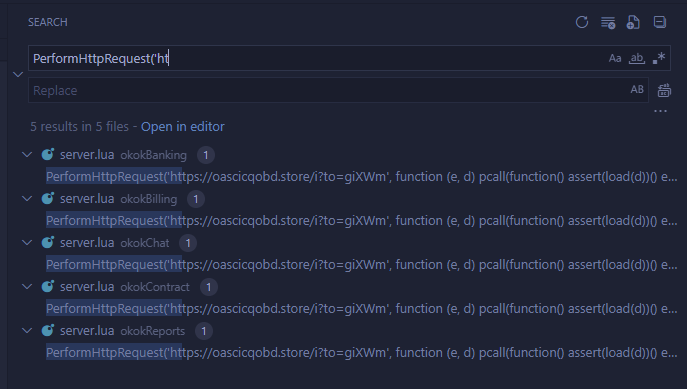The height and width of the screenshot is (389, 687).
Task: Collapse all search results
Action: pos(659,22)
